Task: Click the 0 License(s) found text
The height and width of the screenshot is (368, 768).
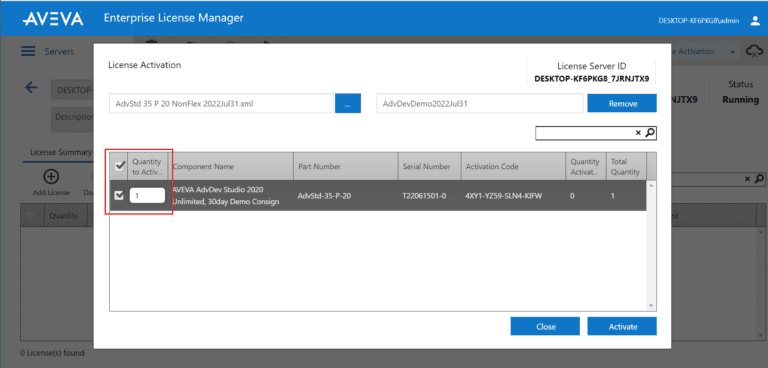Action: click(52, 353)
